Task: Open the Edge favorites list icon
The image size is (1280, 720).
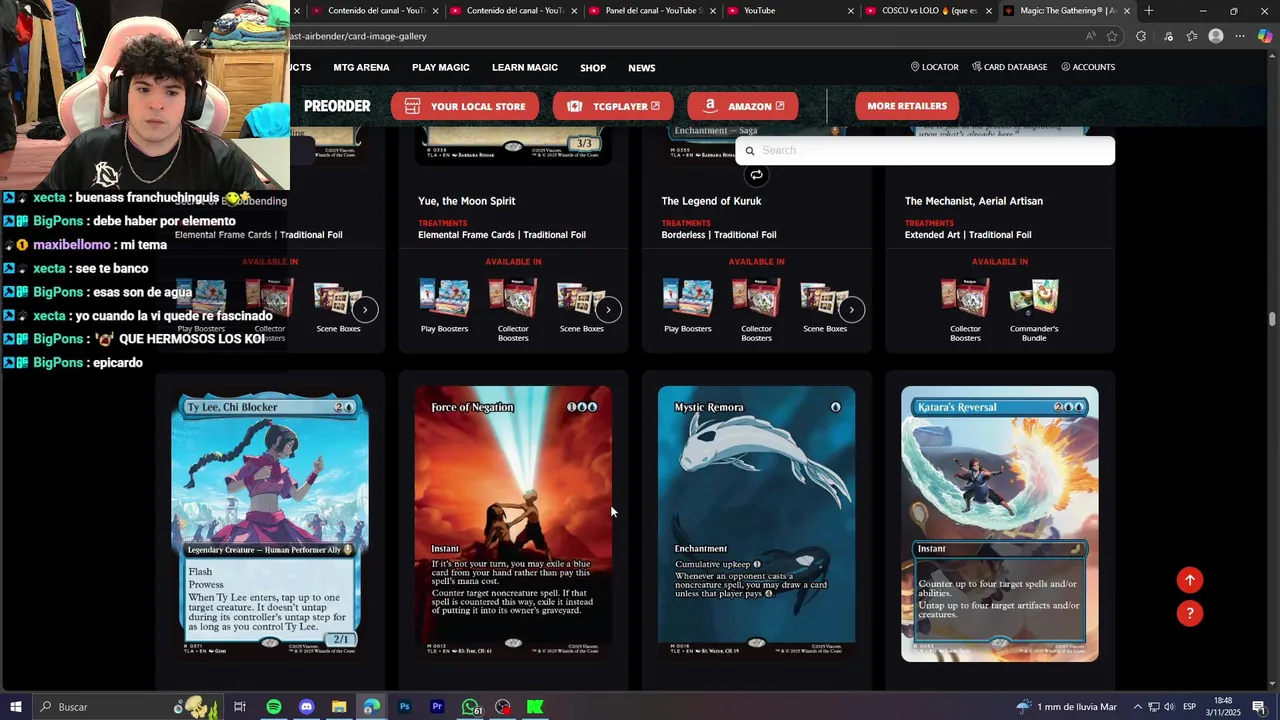Action: click(1192, 36)
